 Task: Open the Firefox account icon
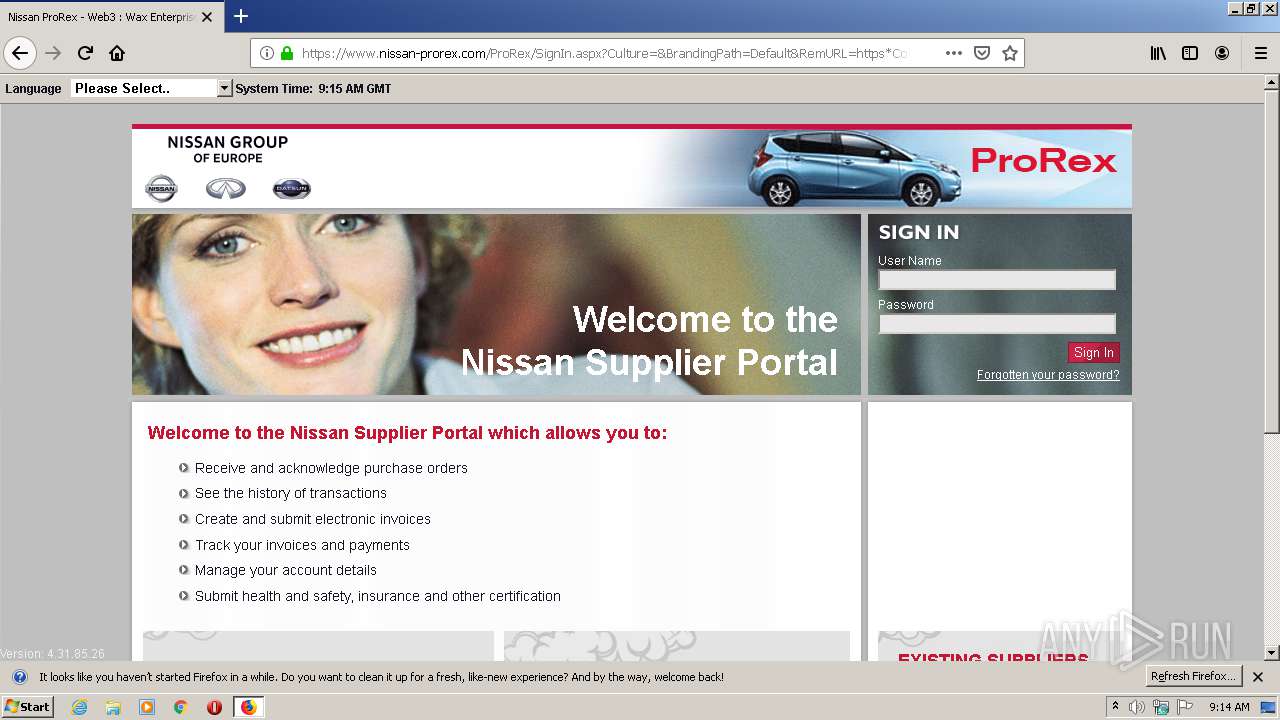point(1222,53)
